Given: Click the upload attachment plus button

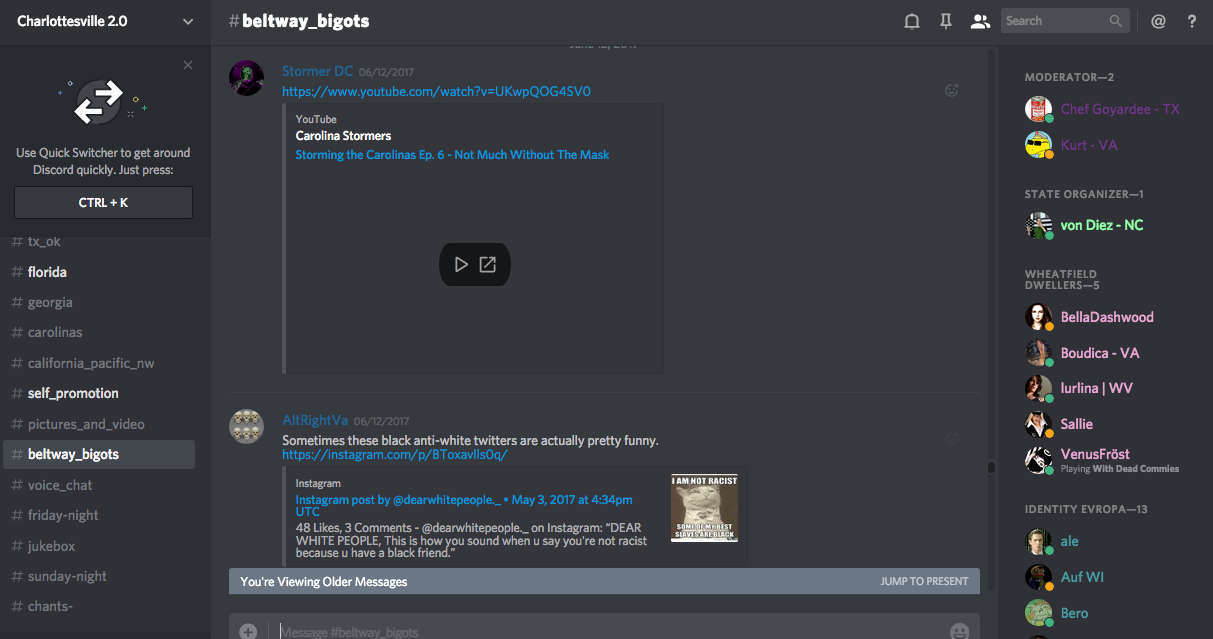Looking at the screenshot, I should pos(248,631).
